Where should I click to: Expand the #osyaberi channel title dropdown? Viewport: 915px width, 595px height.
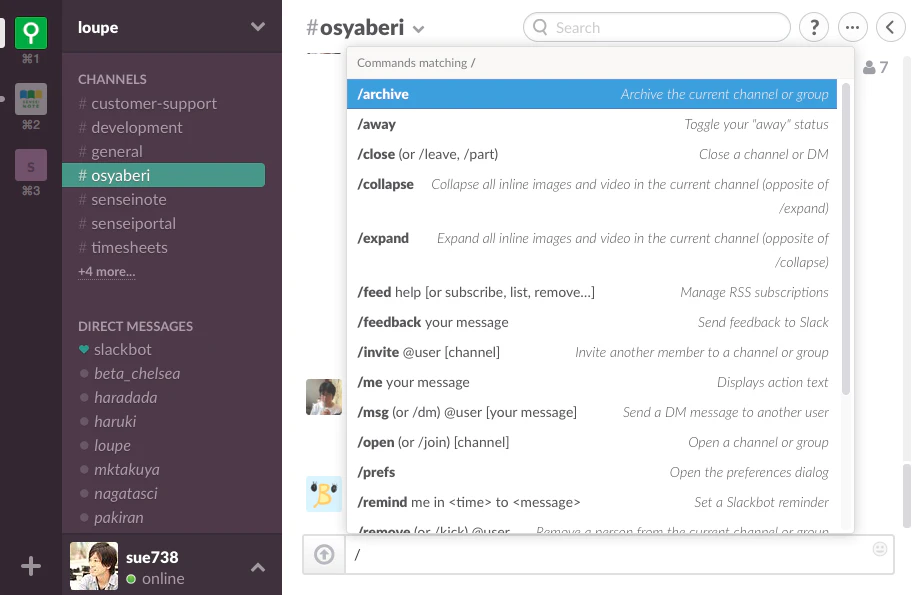418,29
